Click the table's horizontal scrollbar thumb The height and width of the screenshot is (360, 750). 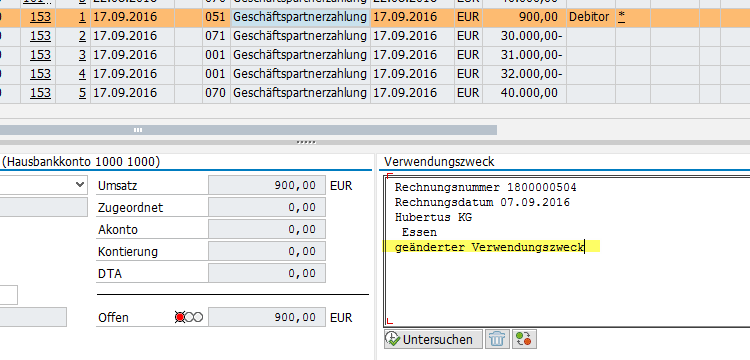pyautogui.click(x=247, y=130)
